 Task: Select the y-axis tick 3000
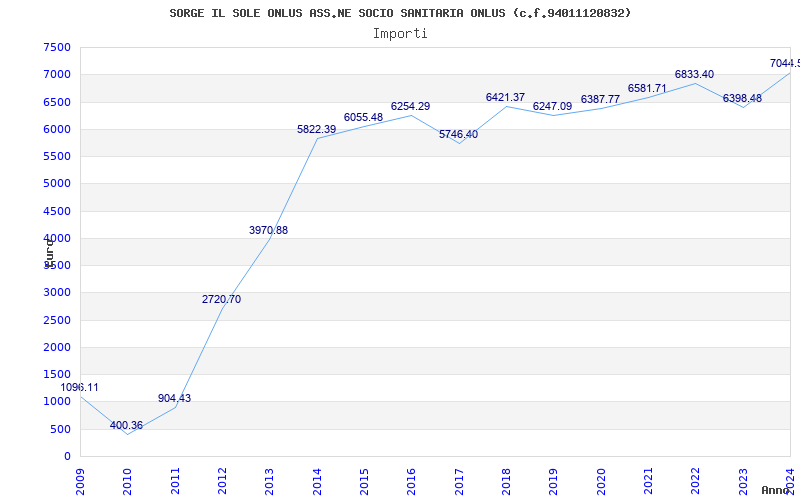(x=57, y=292)
